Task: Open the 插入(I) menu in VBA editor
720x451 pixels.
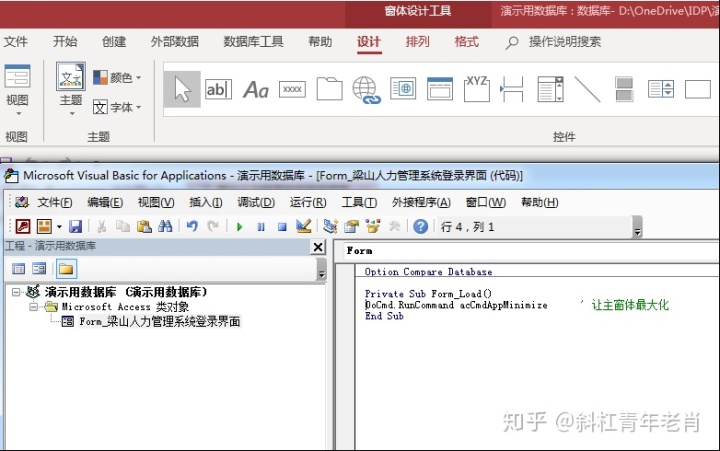Action: [x=206, y=202]
